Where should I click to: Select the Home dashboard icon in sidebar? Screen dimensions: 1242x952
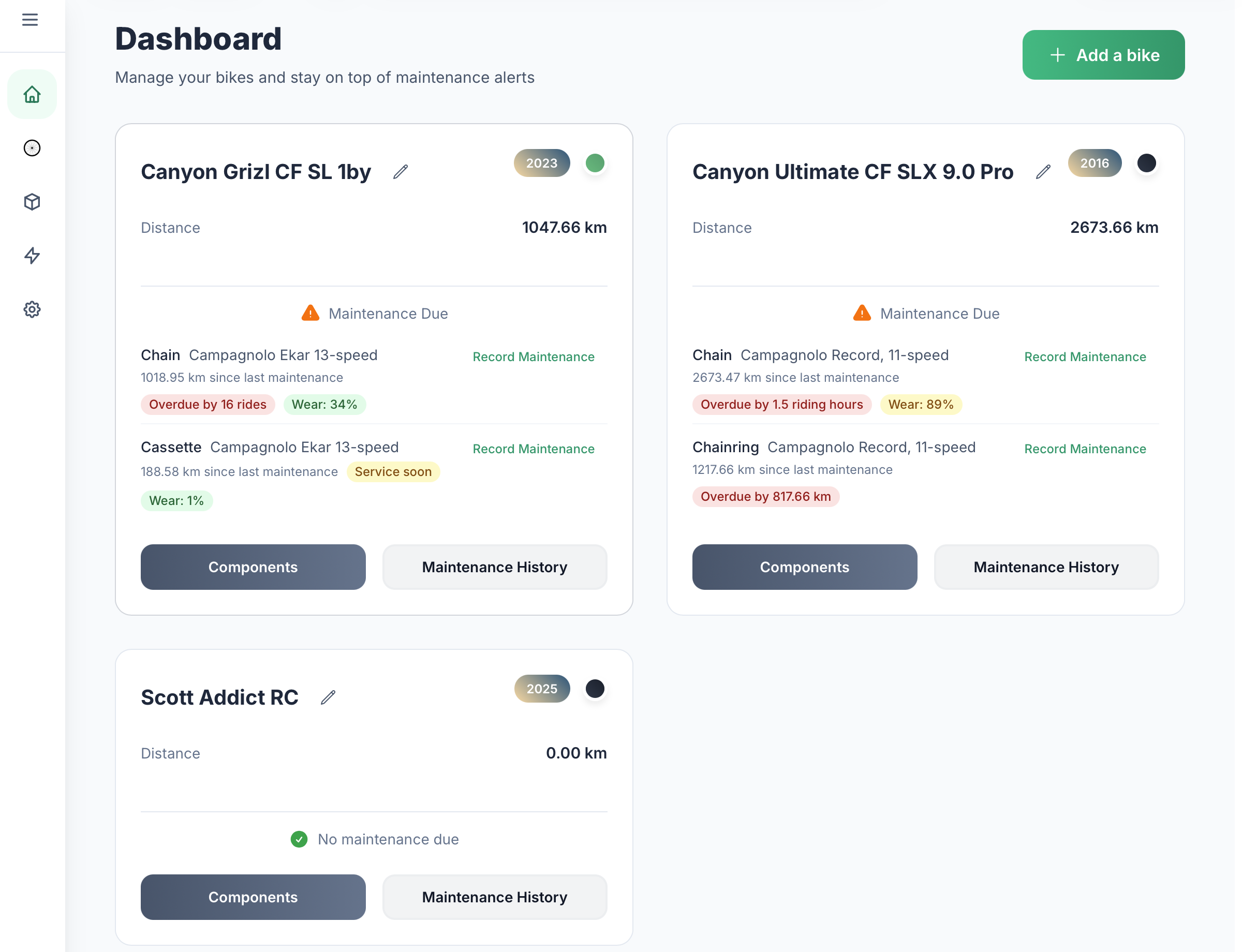click(32, 94)
